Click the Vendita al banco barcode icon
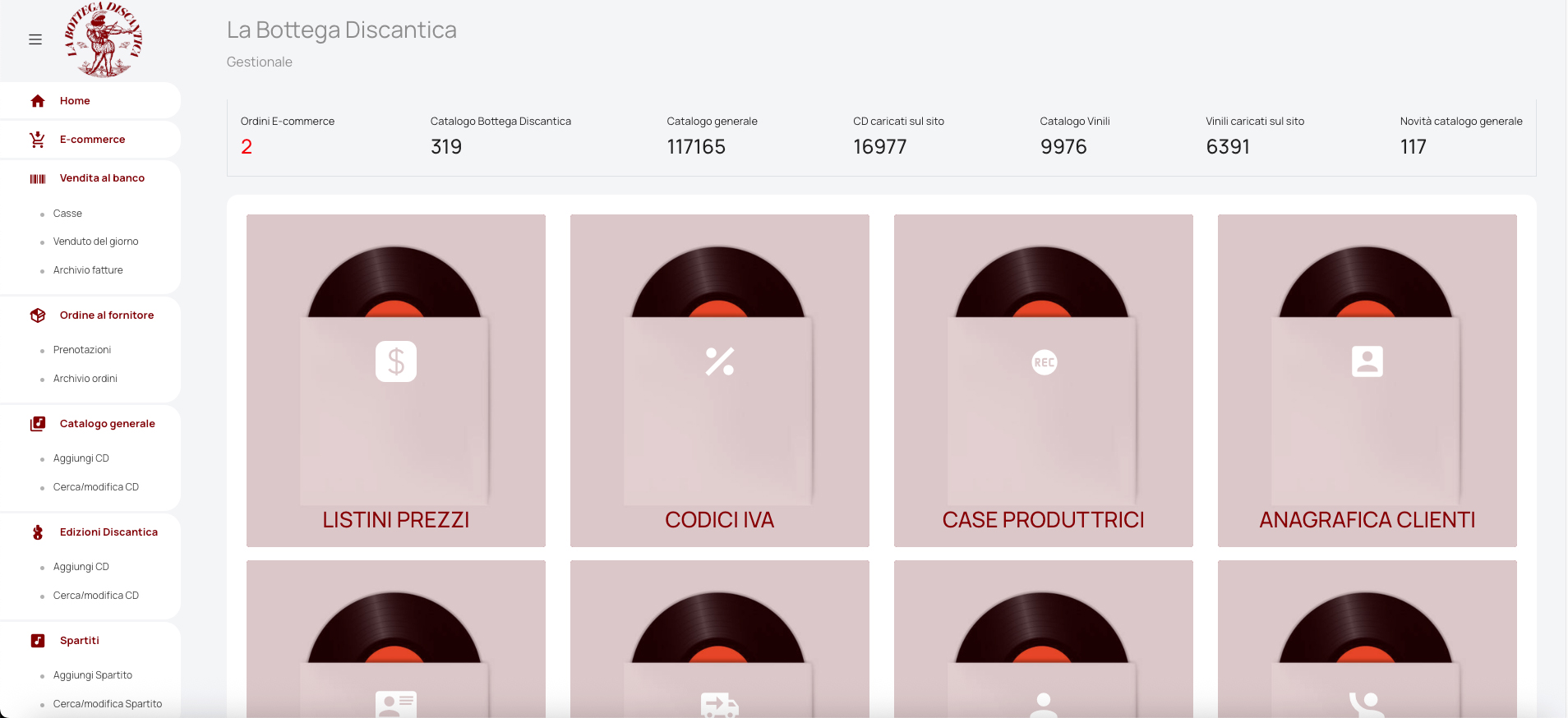 click(x=38, y=178)
